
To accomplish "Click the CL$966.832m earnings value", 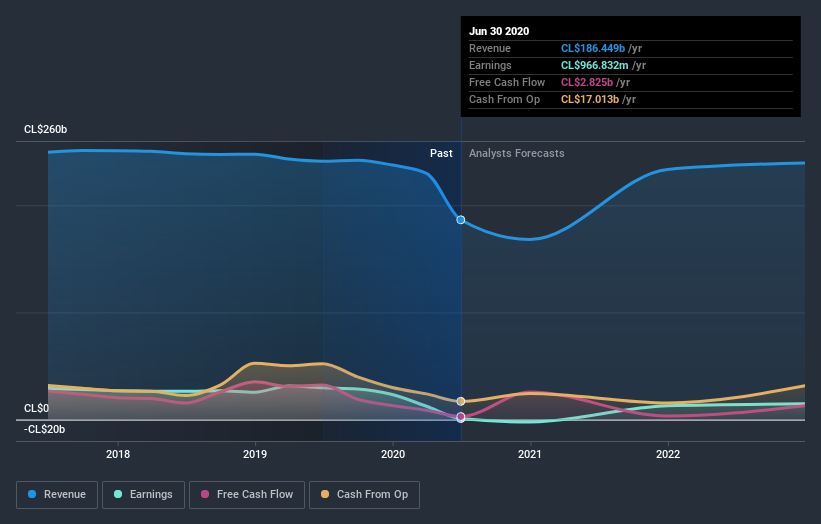I will pos(594,65).
